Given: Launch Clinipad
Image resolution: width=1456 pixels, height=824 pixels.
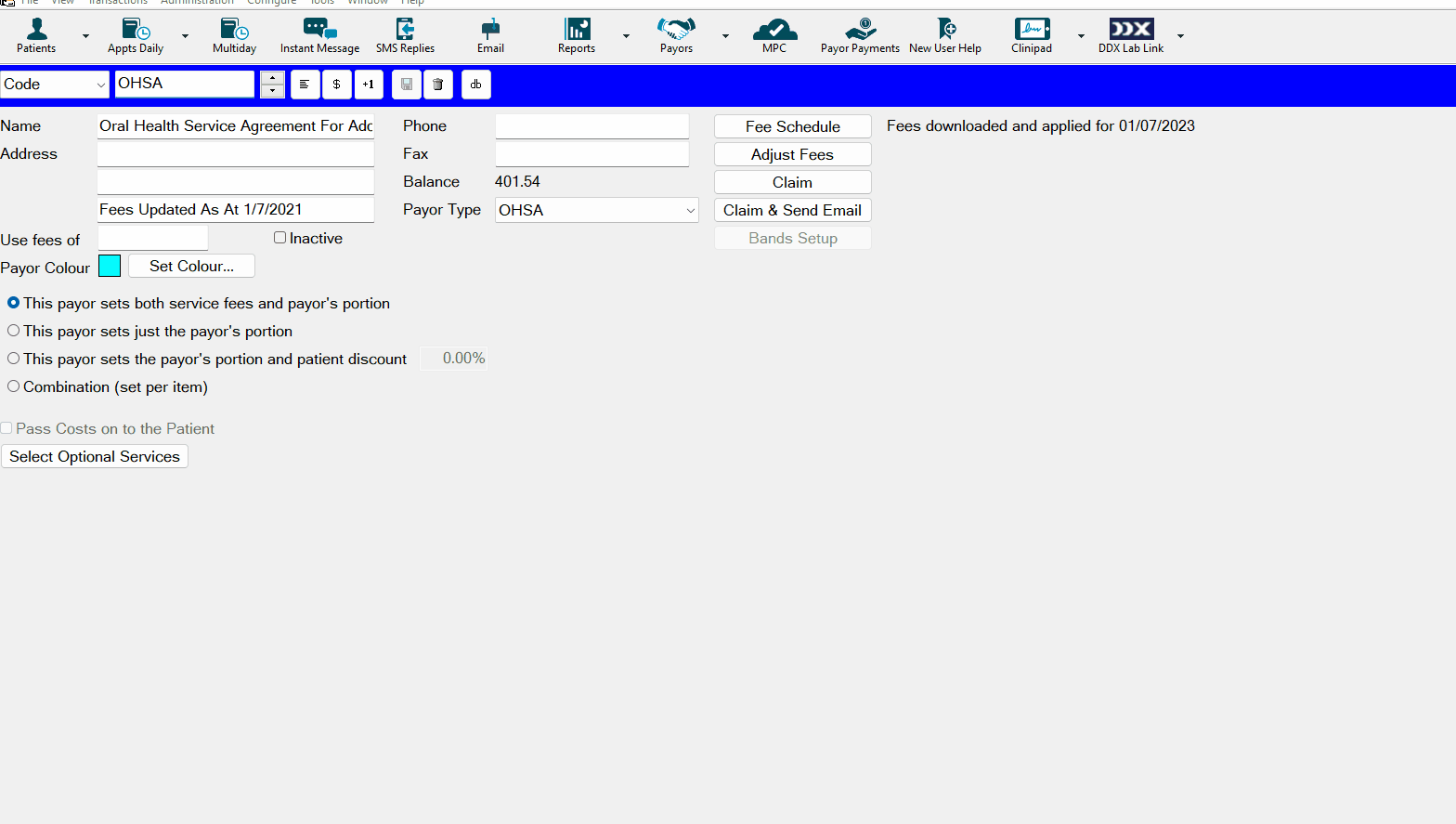Looking at the screenshot, I should (1032, 36).
